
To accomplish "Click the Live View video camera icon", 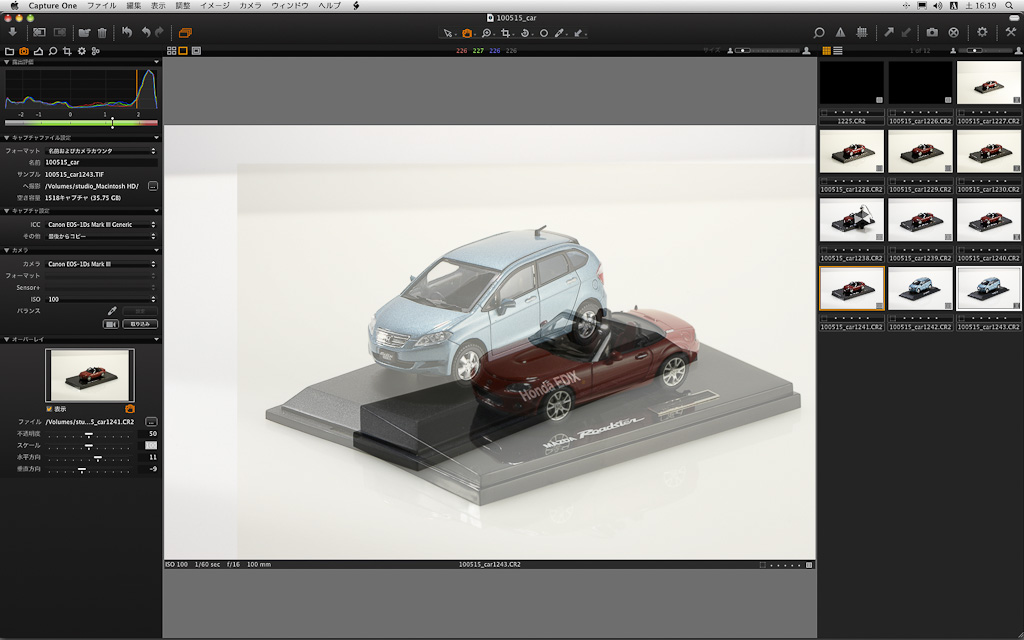I will click(111, 324).
